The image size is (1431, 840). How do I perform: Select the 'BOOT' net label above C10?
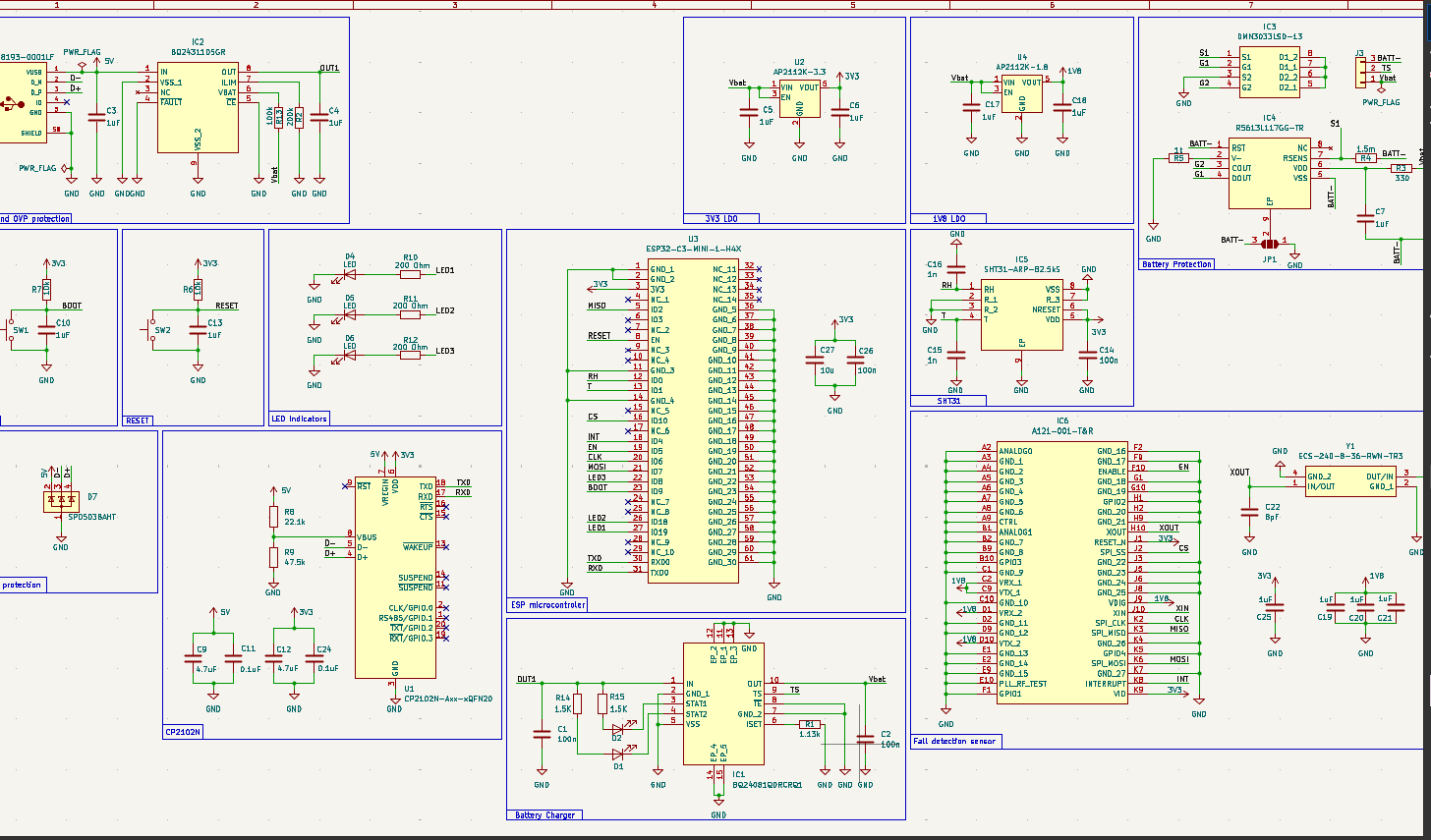(72, 306)
